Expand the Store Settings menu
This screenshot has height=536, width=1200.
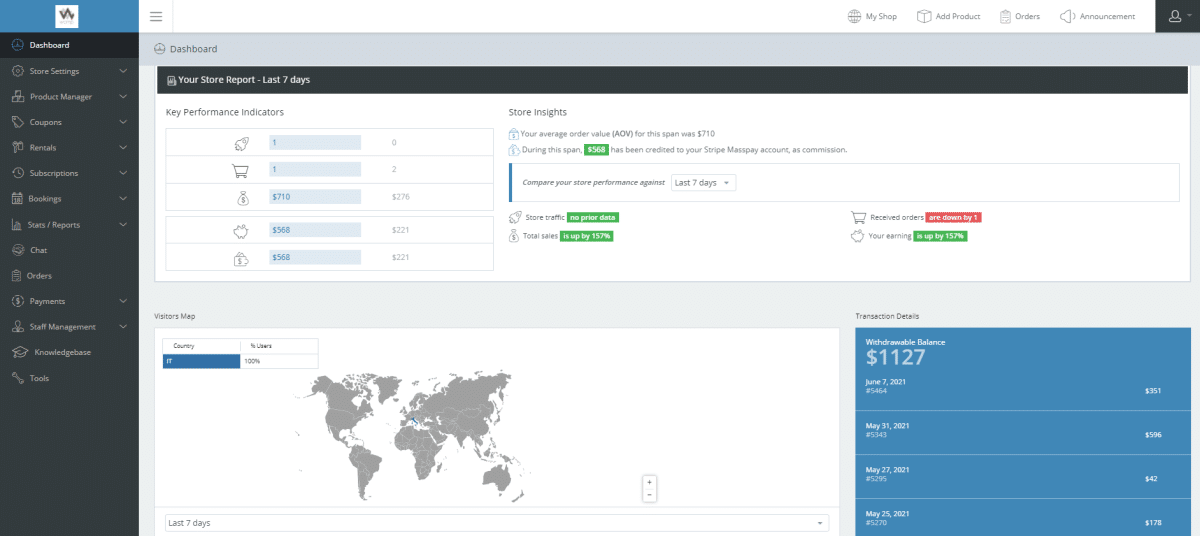[x=68, y=71]
